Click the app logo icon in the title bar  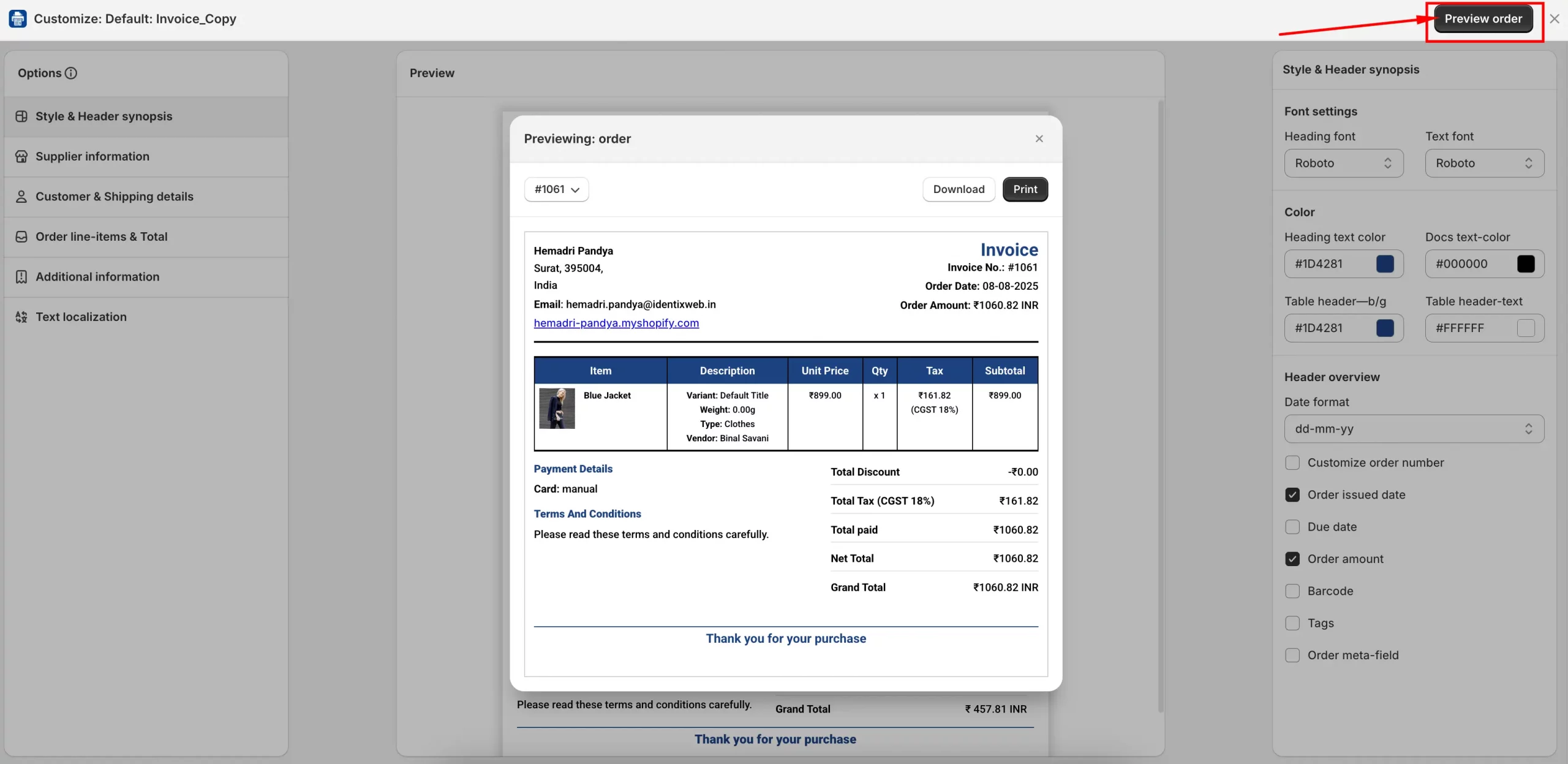point(18,19)
